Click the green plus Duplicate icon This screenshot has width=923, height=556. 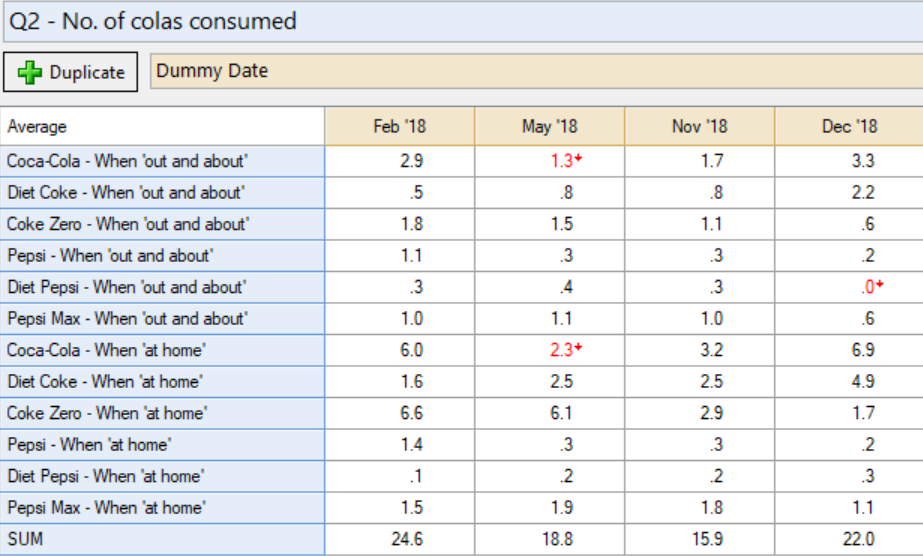(32, 72)
